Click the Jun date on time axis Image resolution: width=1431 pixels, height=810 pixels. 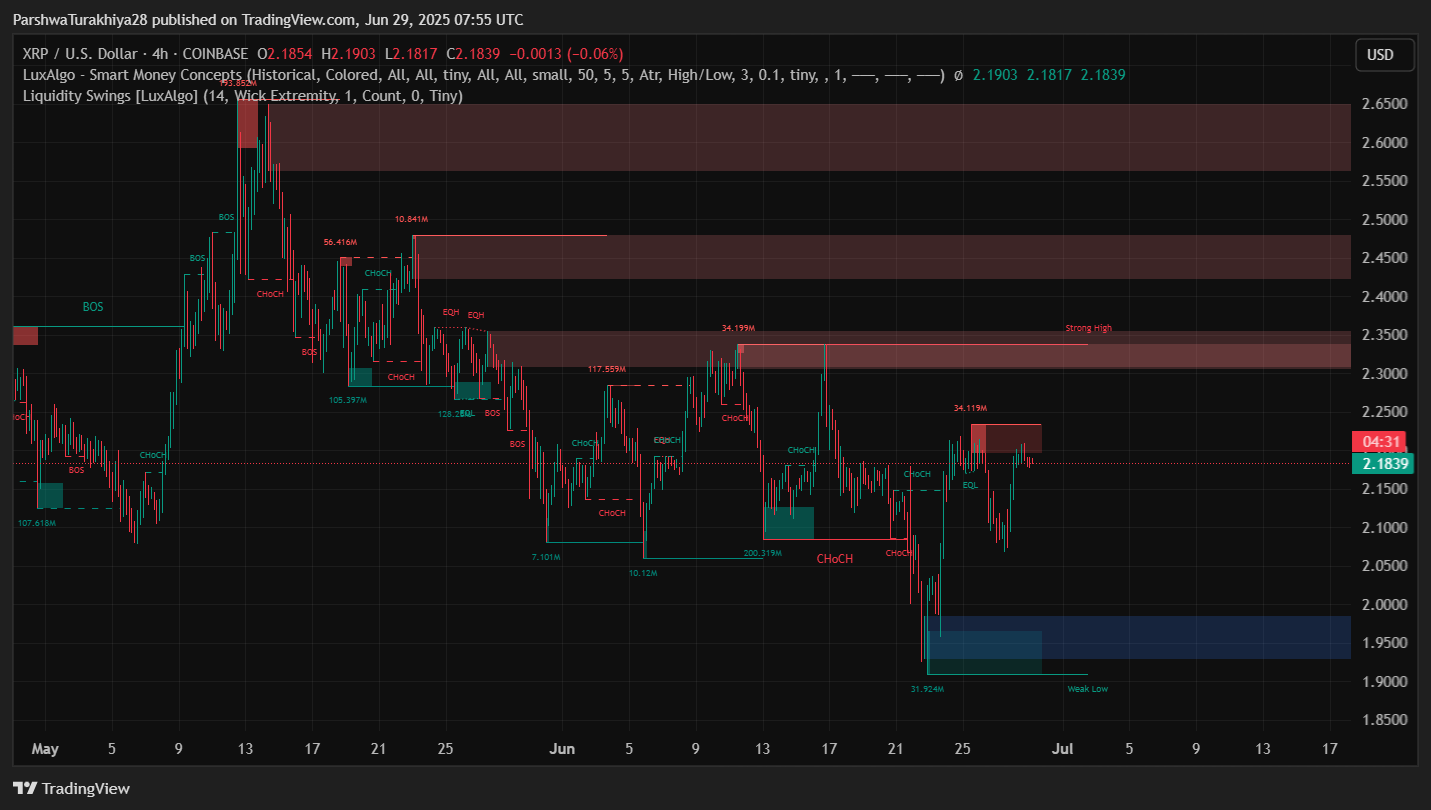(563, 748)
